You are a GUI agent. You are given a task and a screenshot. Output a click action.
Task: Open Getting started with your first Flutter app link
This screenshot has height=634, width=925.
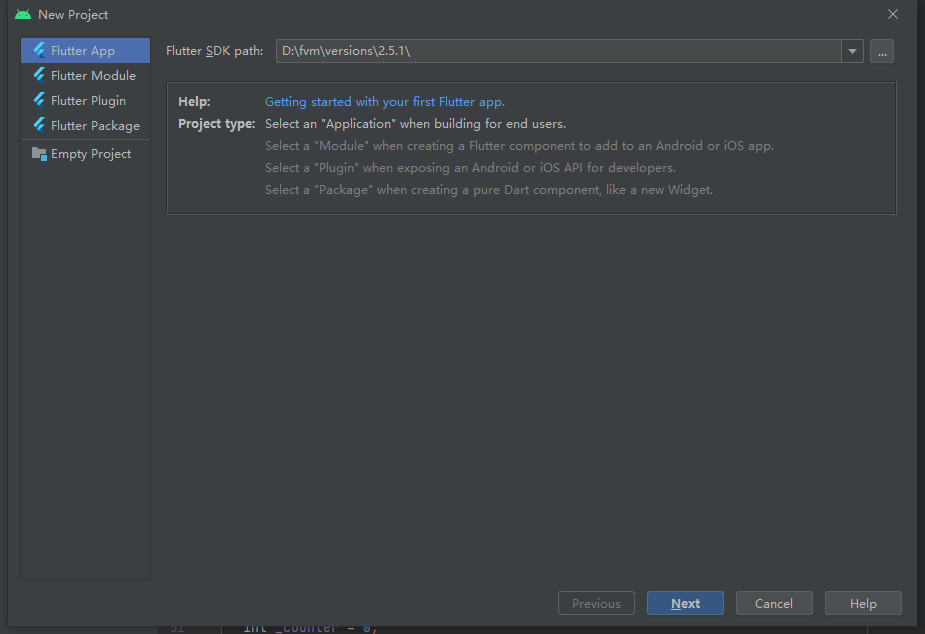pyautogui.click(x=385, y=101)
